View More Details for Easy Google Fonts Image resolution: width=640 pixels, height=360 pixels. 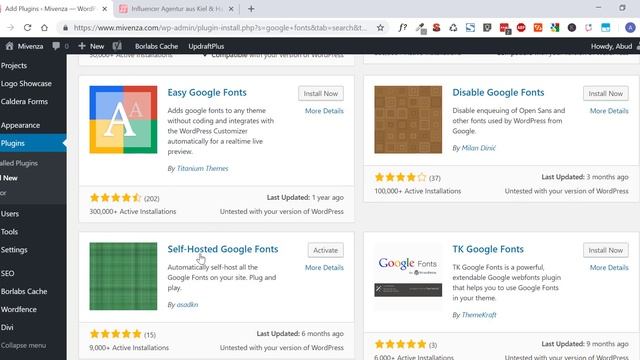pos(324,111)
